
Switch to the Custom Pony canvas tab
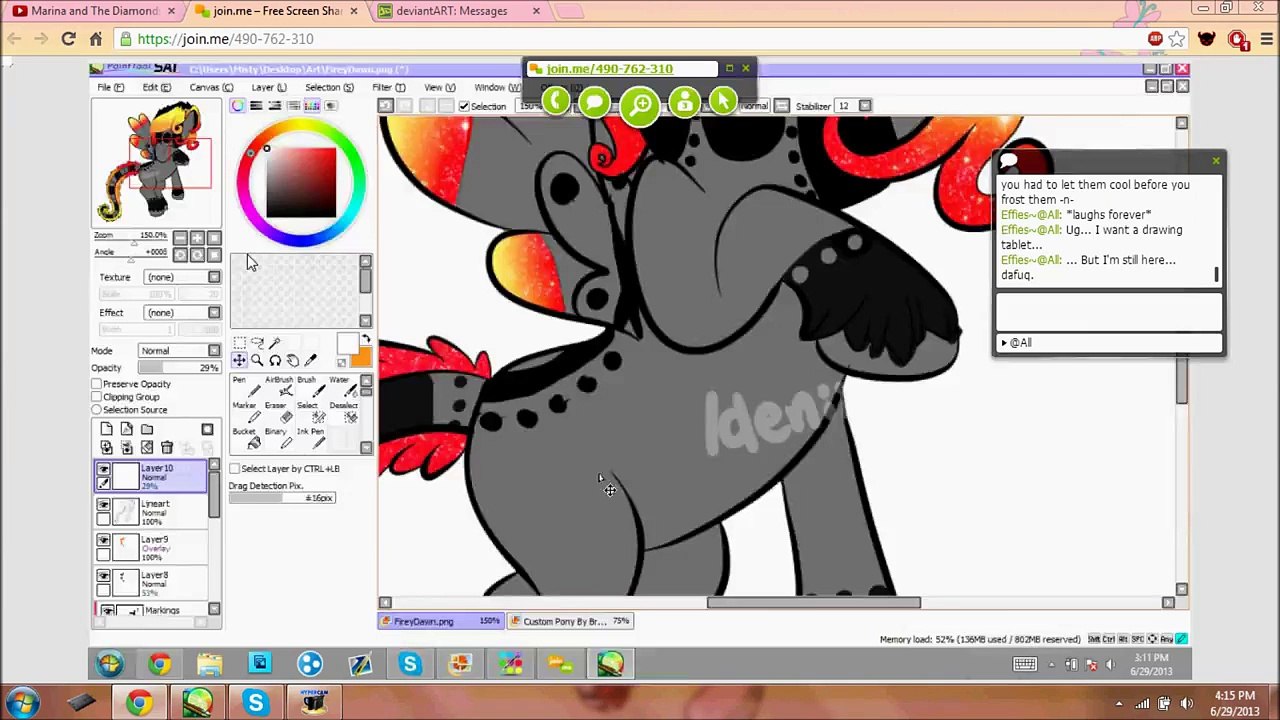point(570,622)
